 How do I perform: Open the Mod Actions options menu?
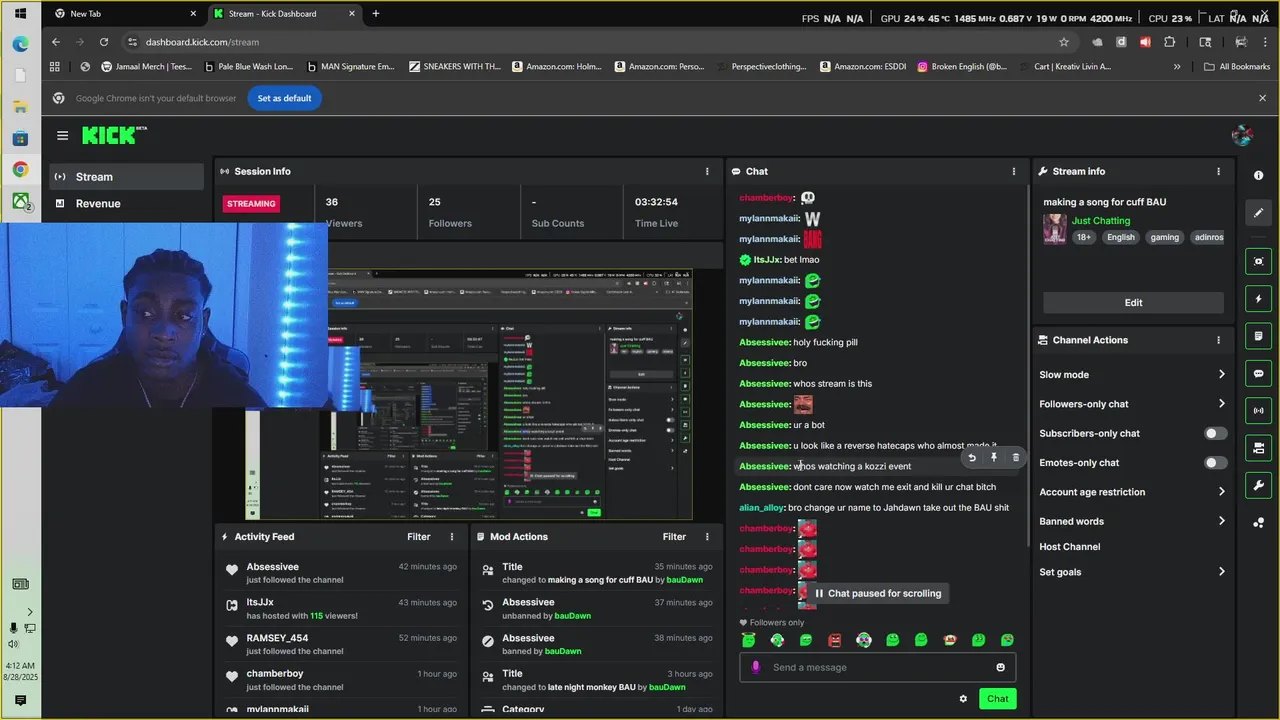(x=707, y=537)
